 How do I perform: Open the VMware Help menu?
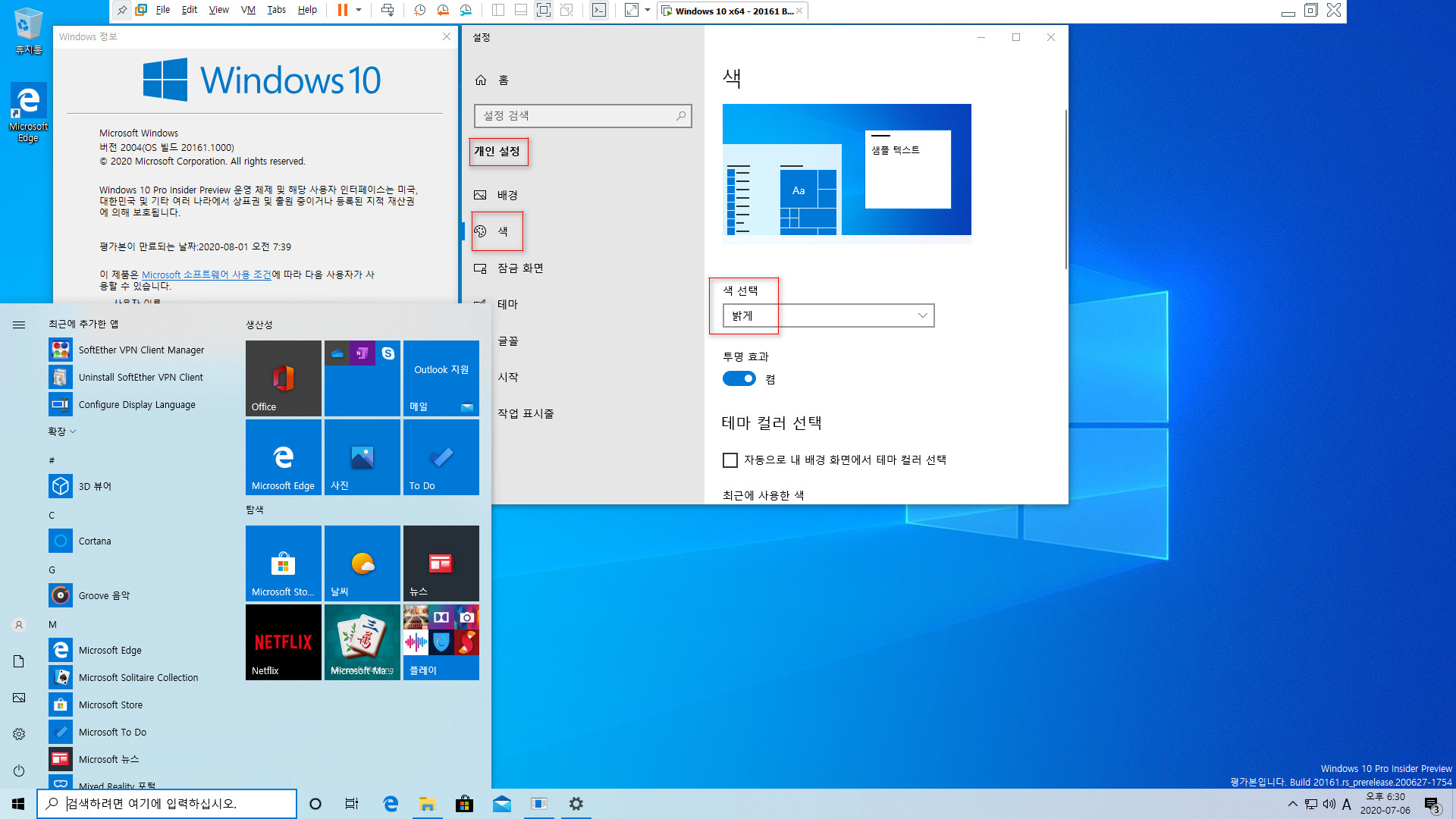(x=307, y=10)
